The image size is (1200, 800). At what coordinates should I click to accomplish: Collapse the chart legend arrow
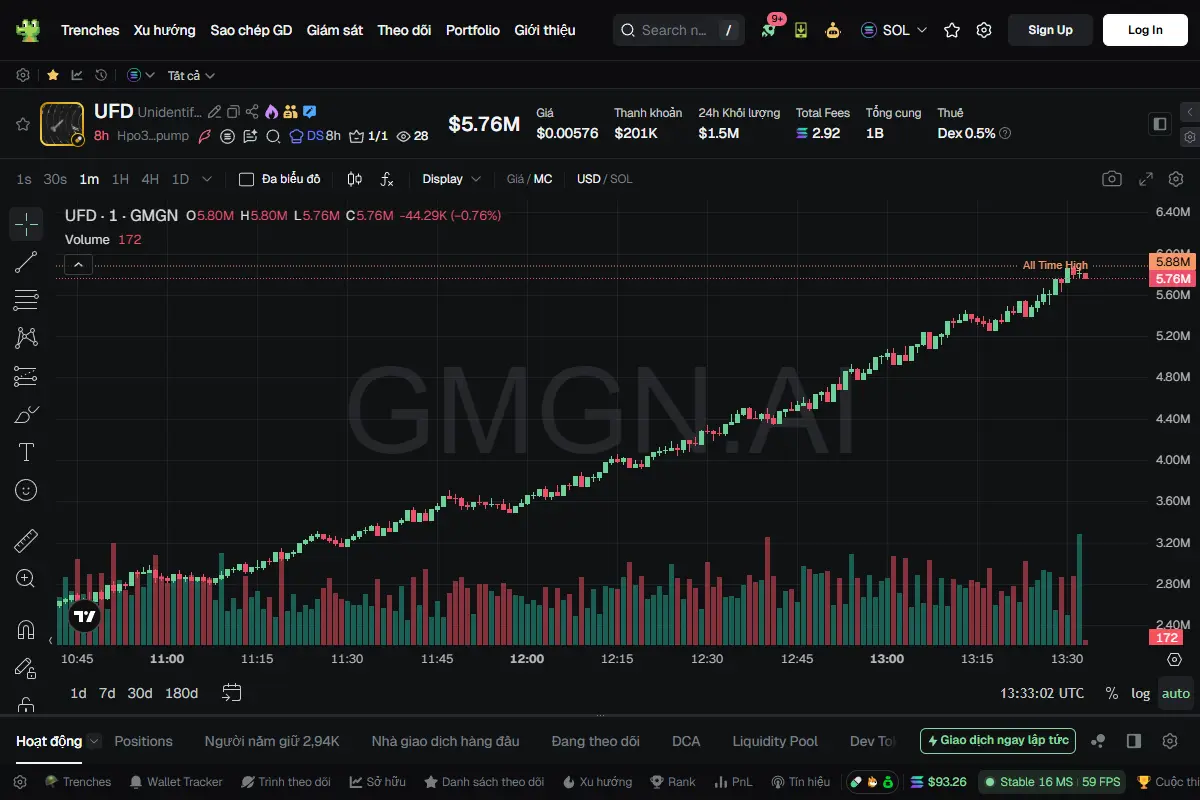click(78, 265)
